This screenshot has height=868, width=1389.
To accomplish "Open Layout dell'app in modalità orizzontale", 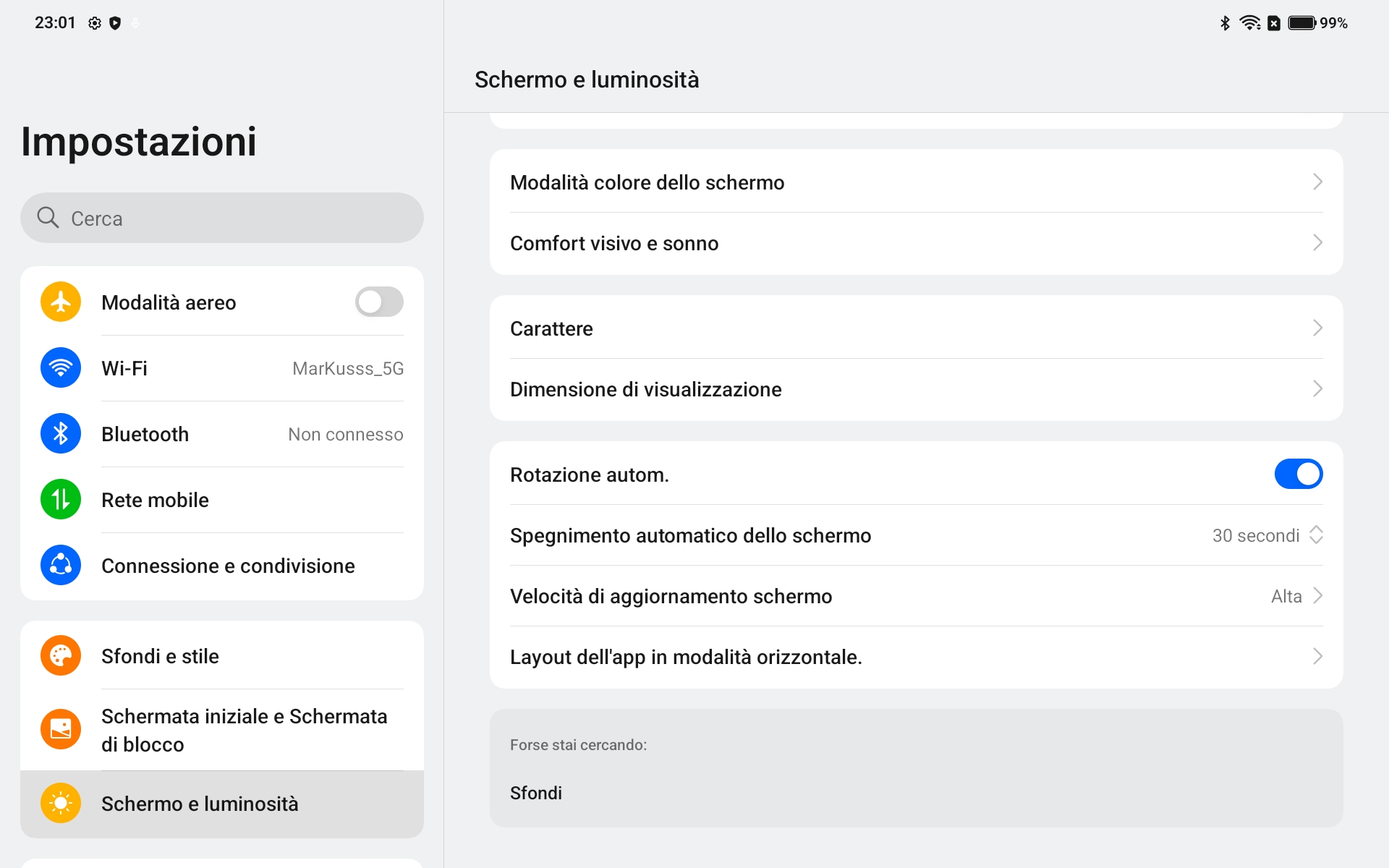I will (916, 657).
